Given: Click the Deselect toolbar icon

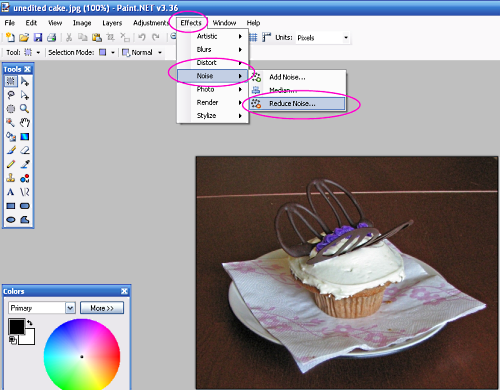Looking at the screenshot, I should point(125,37).
